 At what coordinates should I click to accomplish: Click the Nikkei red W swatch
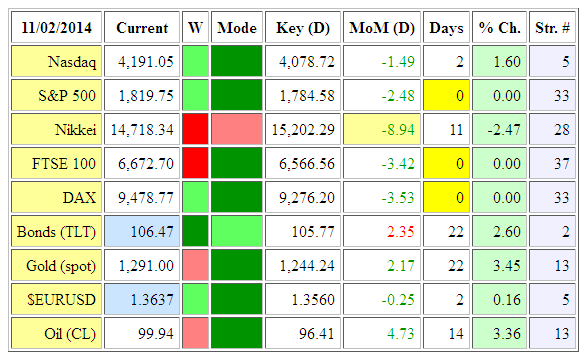[x=195, y=129]
